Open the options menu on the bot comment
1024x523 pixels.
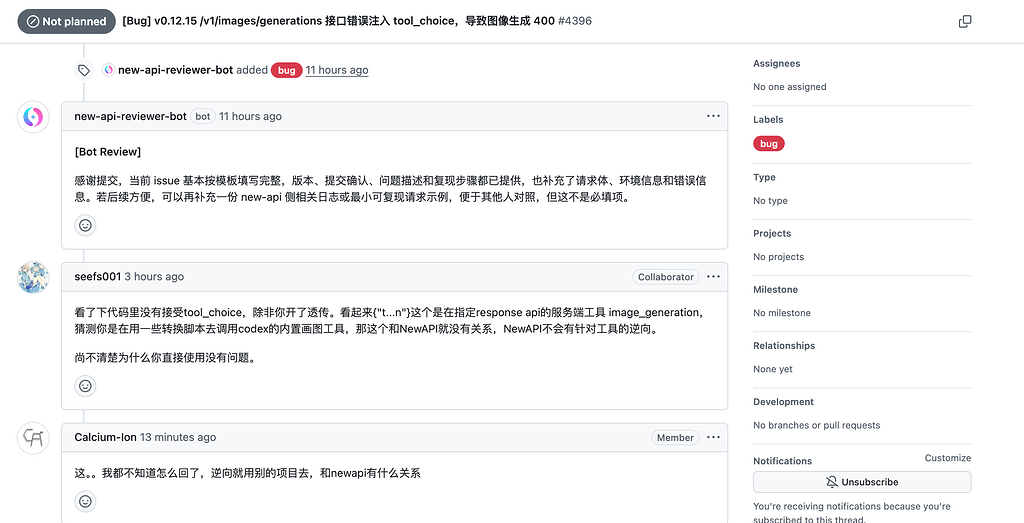point(713,116)
